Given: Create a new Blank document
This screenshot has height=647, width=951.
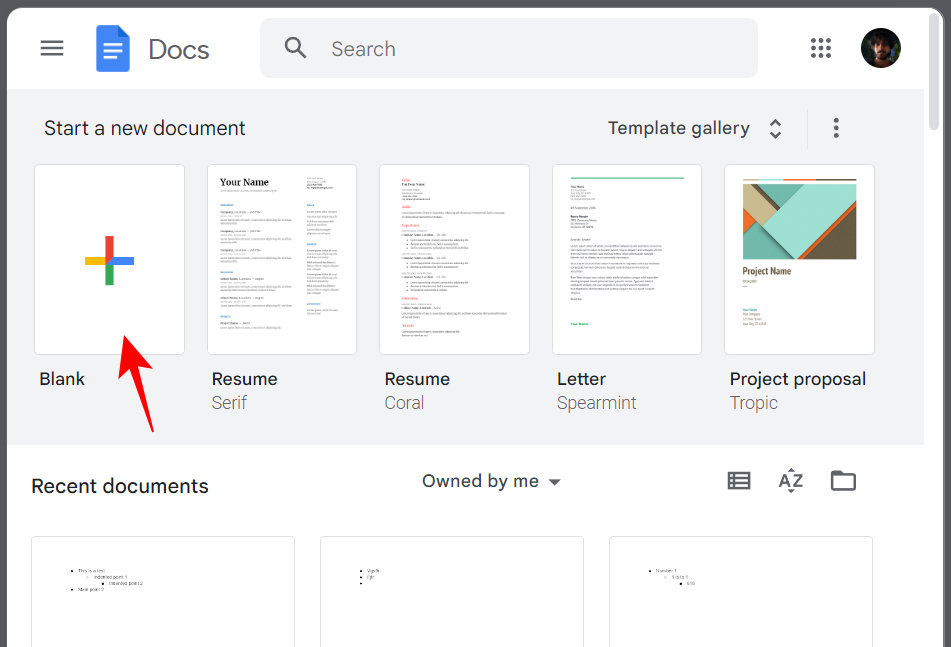Looking at the screenshot, I should pos(109,260).
